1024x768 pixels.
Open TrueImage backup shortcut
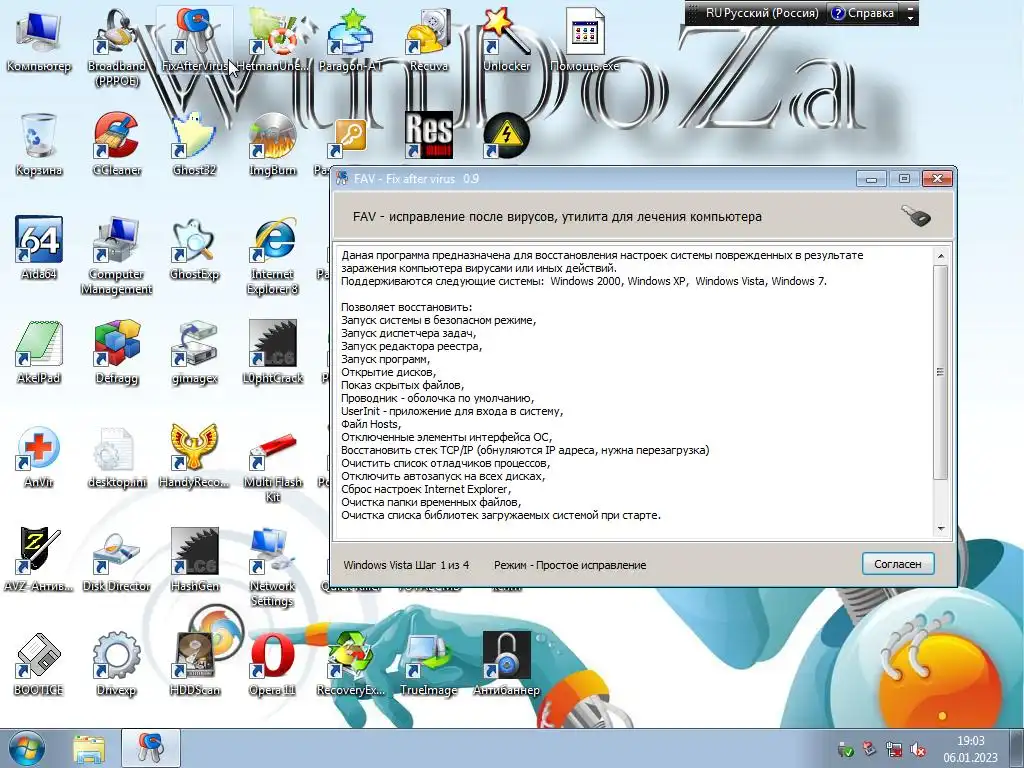point(428,664)
